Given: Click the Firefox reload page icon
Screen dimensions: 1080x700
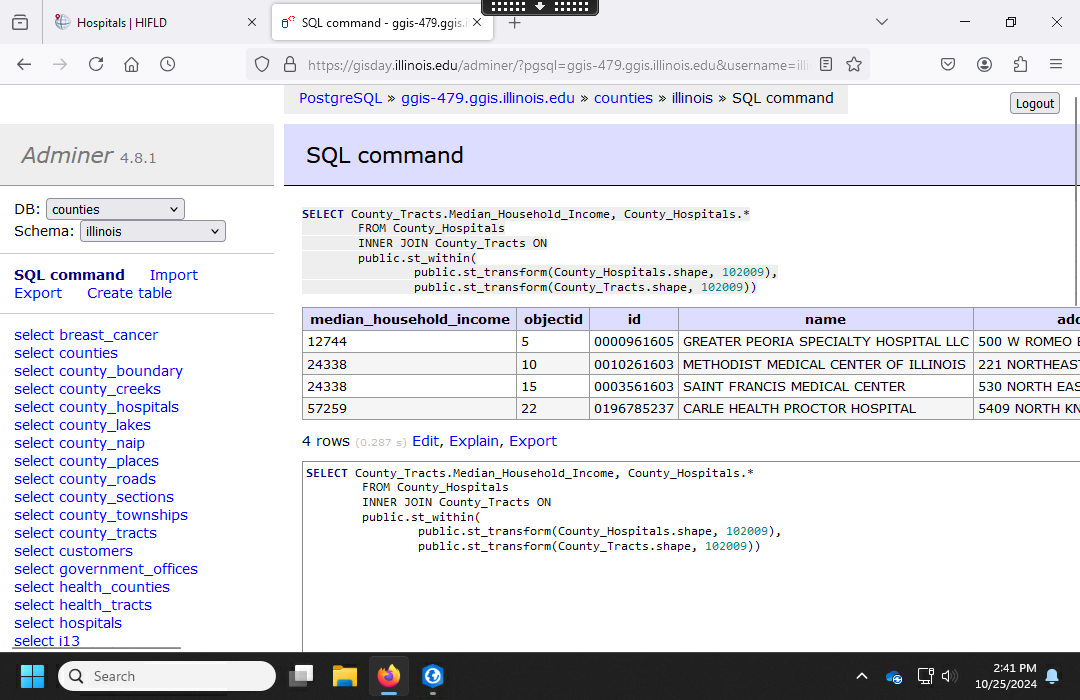Looking at the screenshot, I should click(96, 64).
